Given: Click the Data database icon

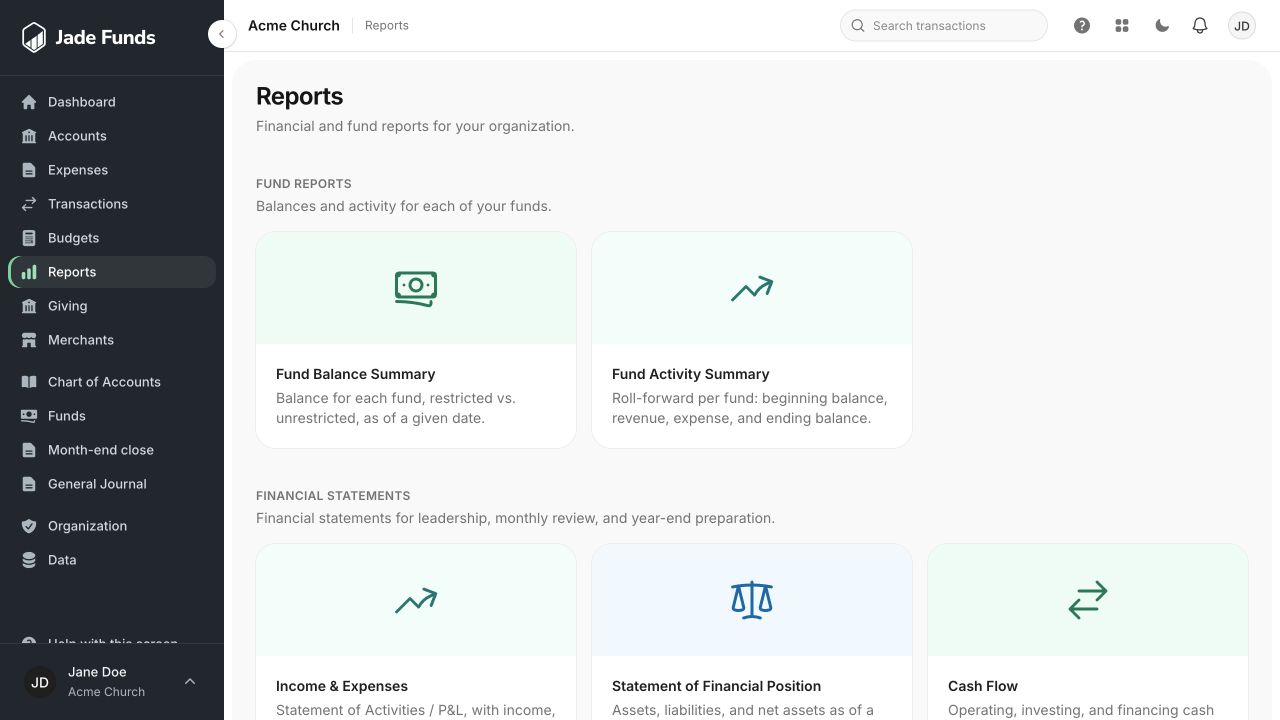Looking at the screenshot, I should [29, 560].
